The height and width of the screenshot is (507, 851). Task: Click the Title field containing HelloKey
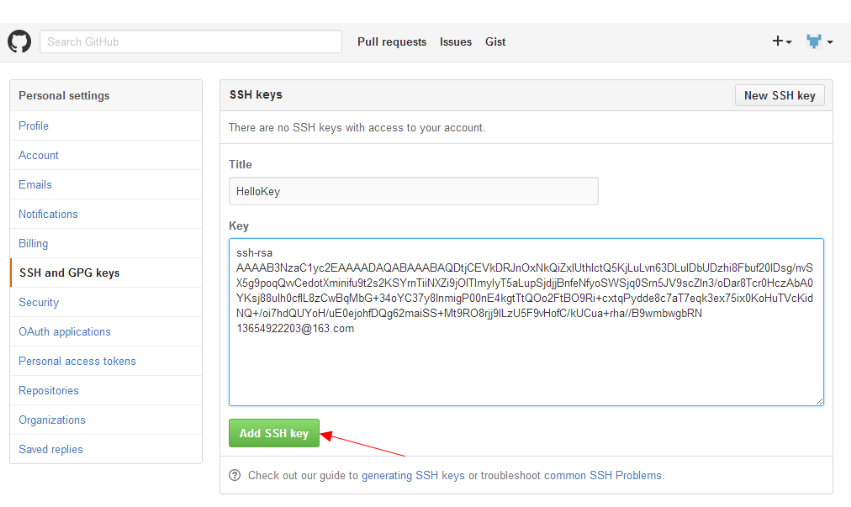pyautogui.click(x=414, y=191)
